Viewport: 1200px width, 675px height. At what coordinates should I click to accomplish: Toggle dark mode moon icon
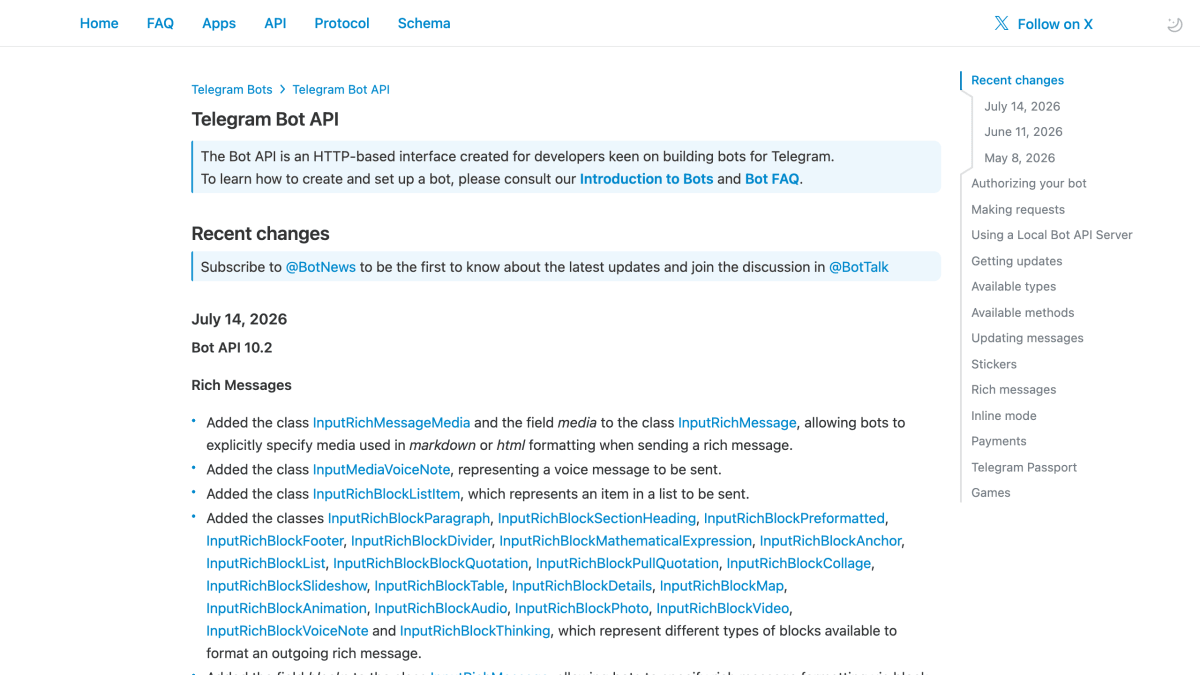[x=1175, y=24]
